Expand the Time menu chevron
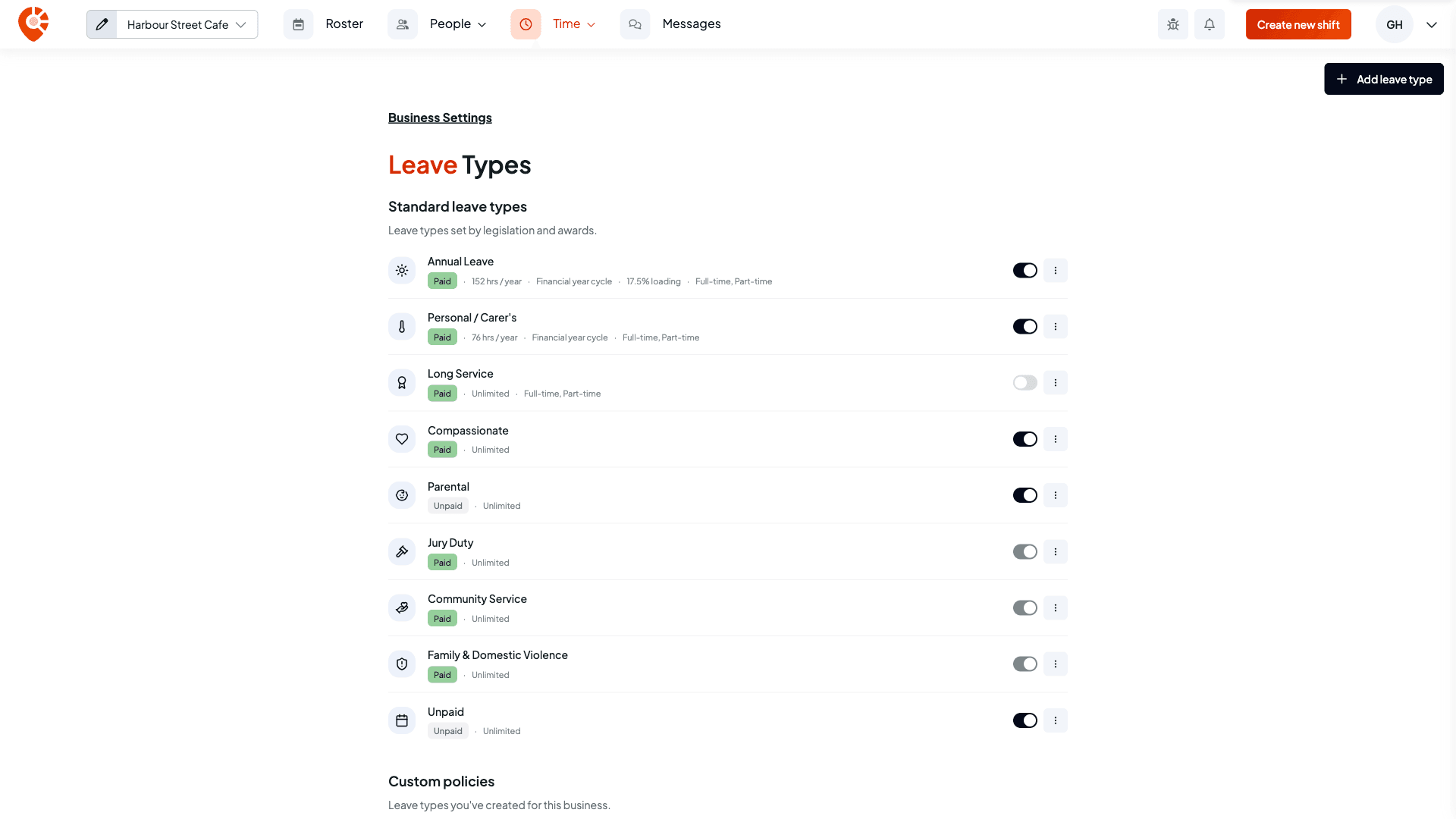The image size is (1456, 819). point(591,24)
